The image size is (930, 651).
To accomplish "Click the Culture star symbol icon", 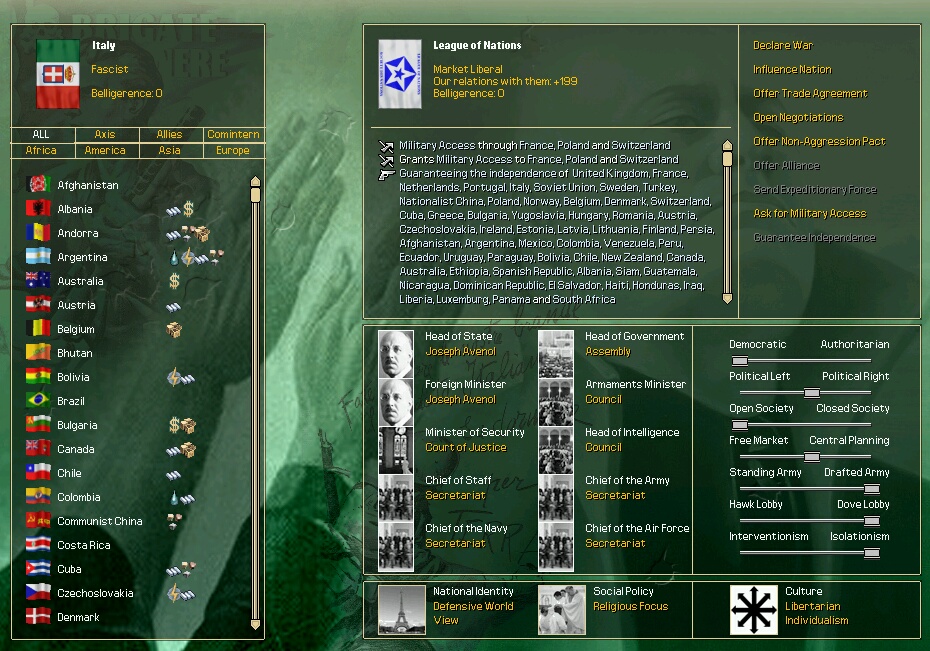I will point(754,610).
